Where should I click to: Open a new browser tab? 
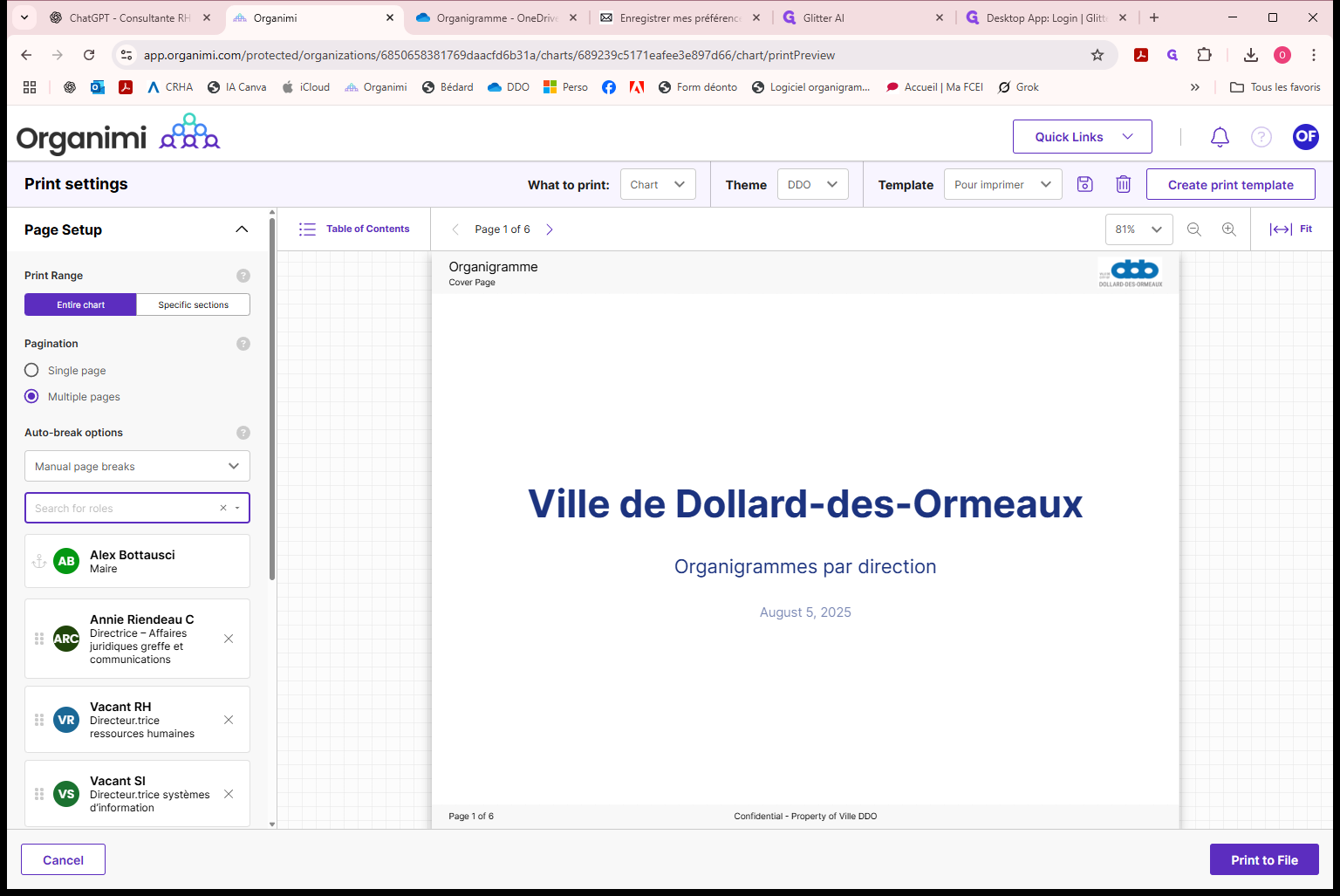click(x=1154, y=17)
